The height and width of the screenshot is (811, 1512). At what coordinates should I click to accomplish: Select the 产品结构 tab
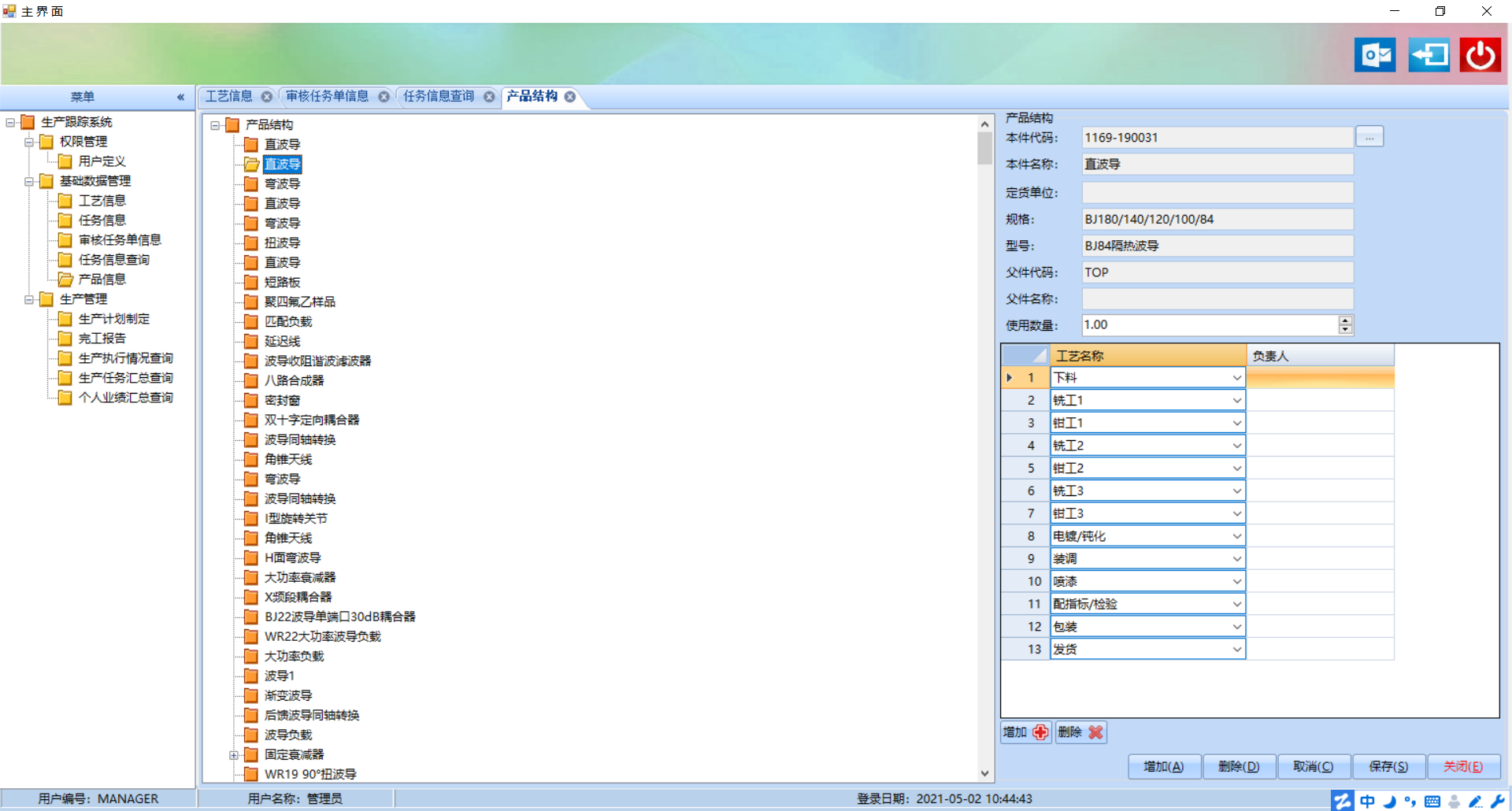[532, 96]
